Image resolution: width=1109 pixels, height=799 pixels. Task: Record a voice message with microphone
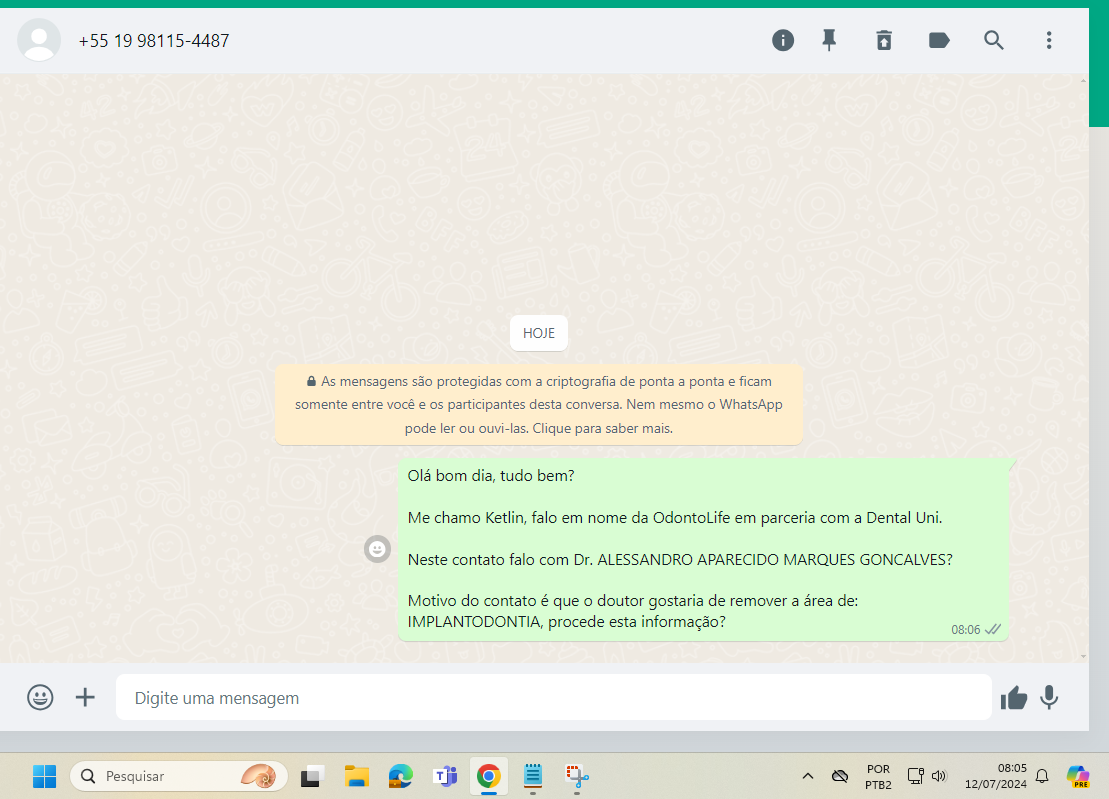click(1049, 698)
